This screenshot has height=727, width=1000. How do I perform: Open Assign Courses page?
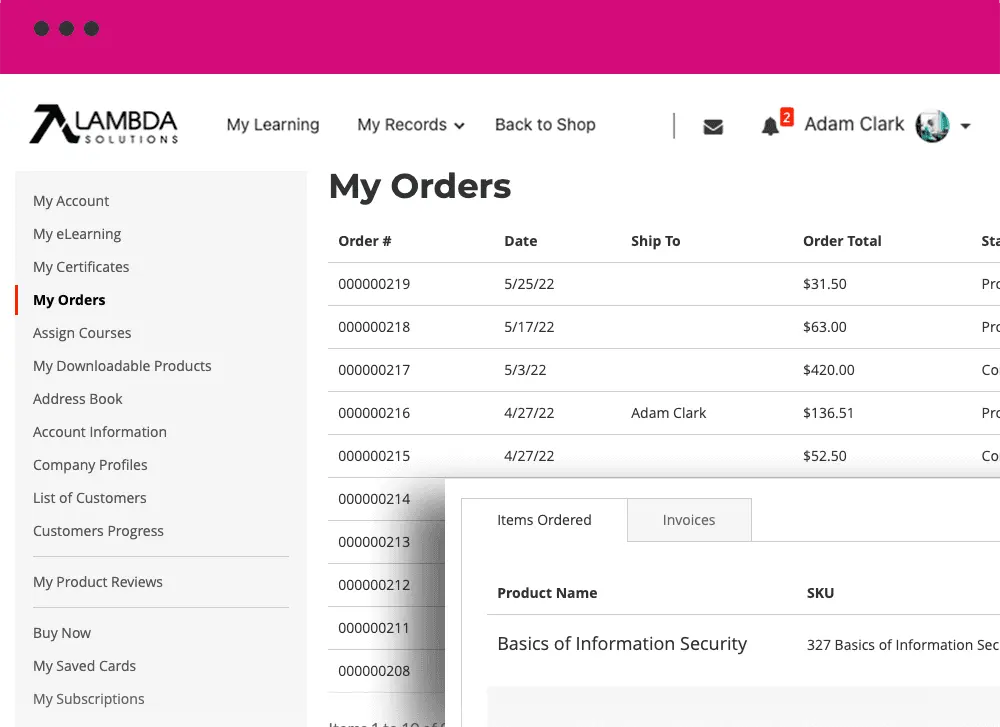click(x=82, y=333)
